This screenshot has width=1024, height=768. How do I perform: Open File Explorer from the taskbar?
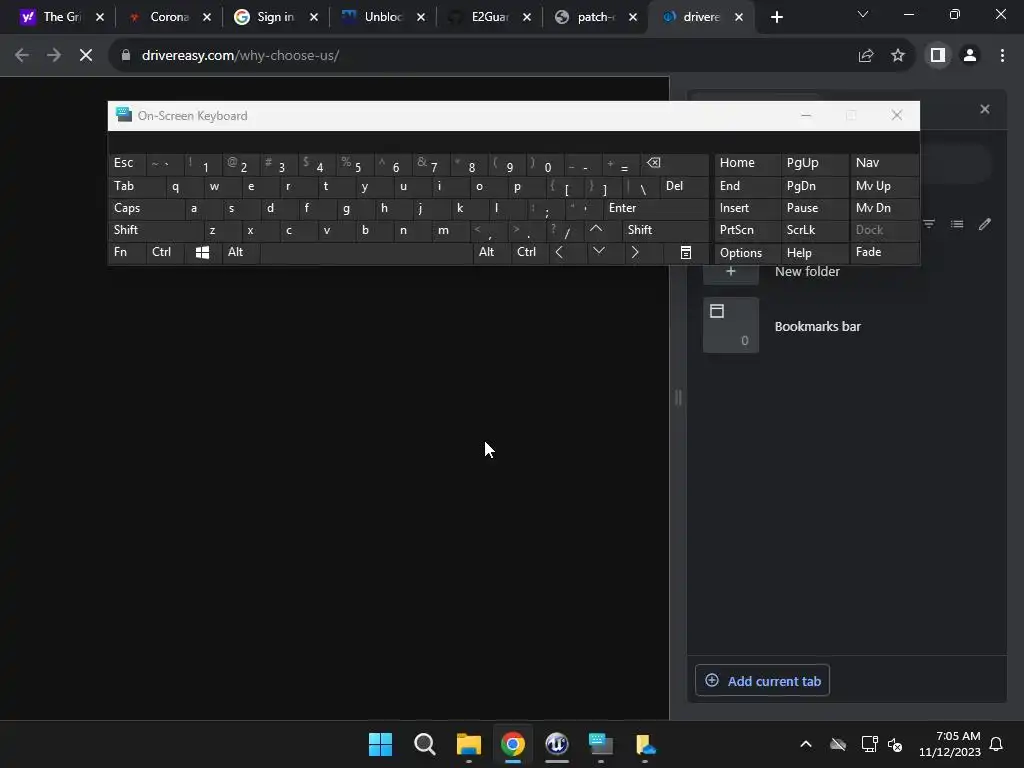click(468, 744)
